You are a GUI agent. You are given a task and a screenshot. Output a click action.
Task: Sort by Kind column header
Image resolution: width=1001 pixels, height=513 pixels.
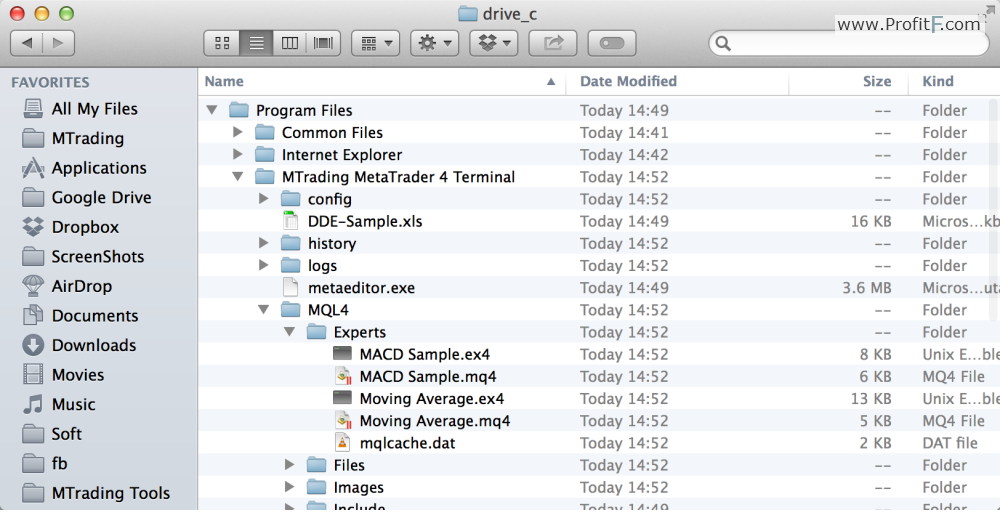point(954,81)
